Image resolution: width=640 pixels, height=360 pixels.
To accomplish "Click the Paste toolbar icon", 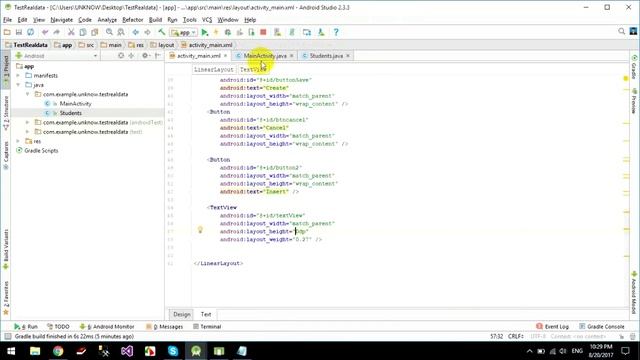I will pyautogui.click(x=95, y=32).
